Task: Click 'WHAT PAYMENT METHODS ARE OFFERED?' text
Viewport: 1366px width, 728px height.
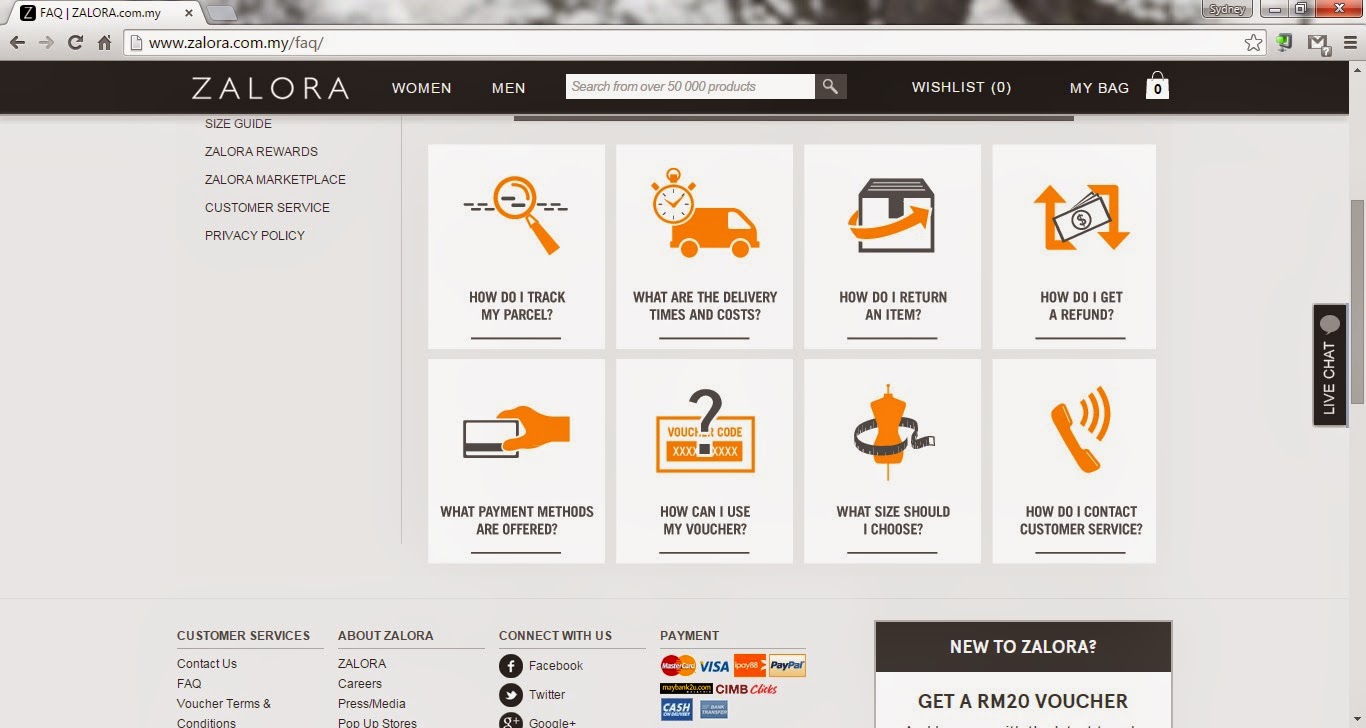Action: click(517, 520)
